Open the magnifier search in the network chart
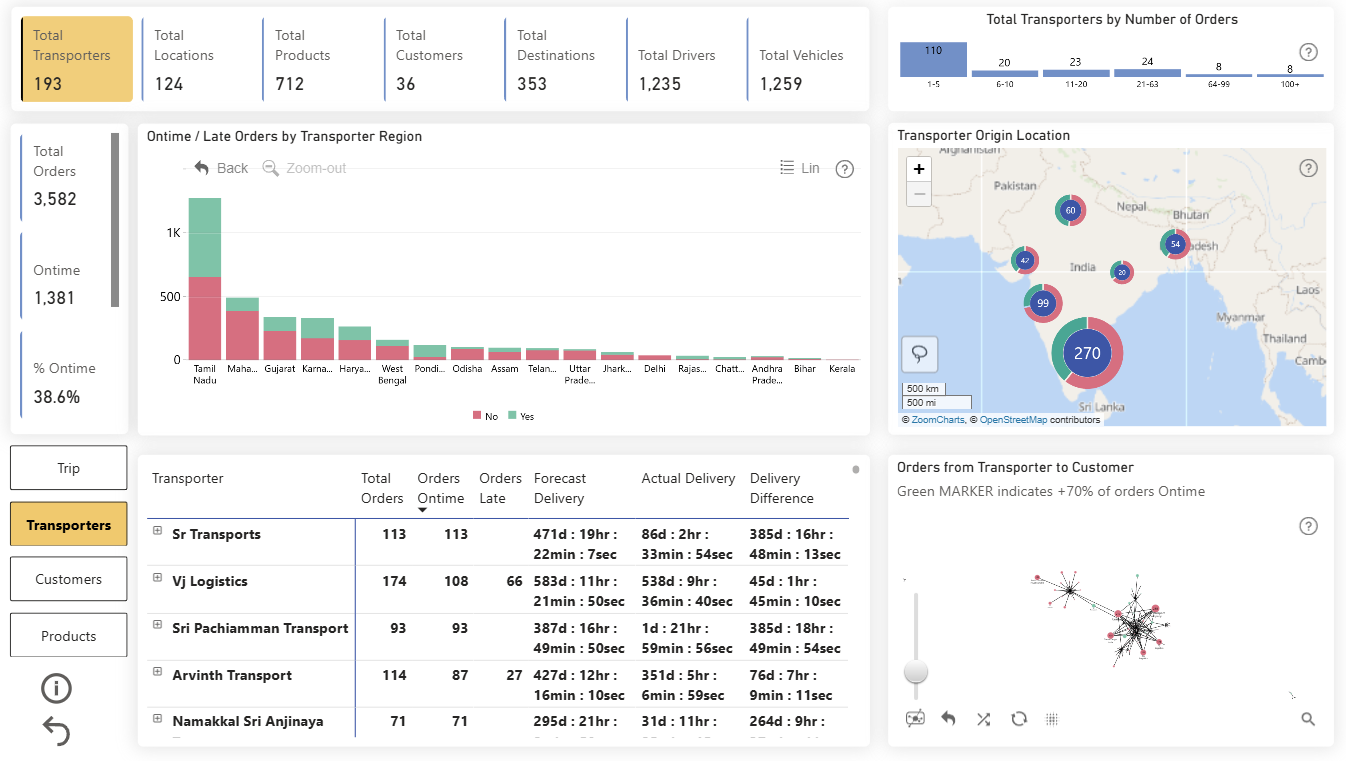 (x=1308, y=719)
